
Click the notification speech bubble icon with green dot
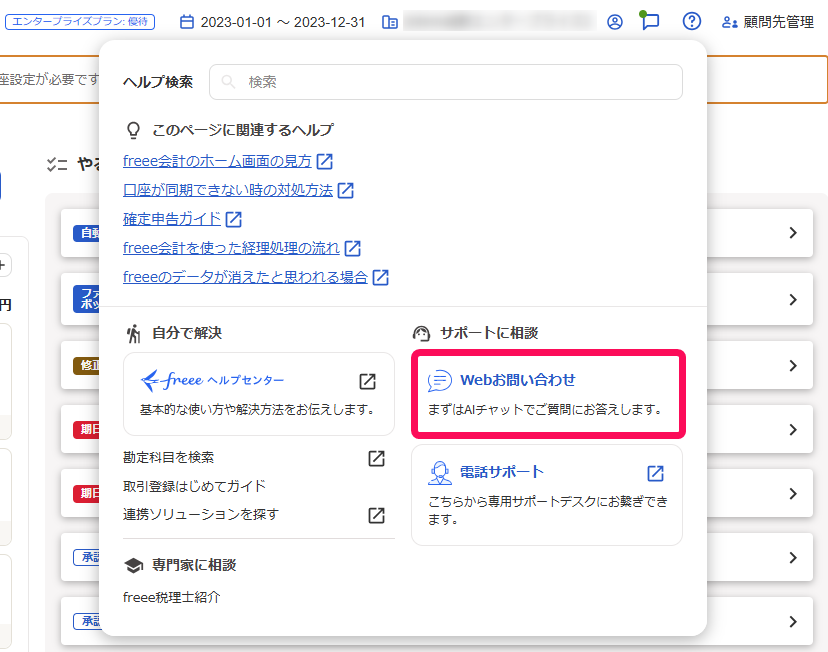650,21
